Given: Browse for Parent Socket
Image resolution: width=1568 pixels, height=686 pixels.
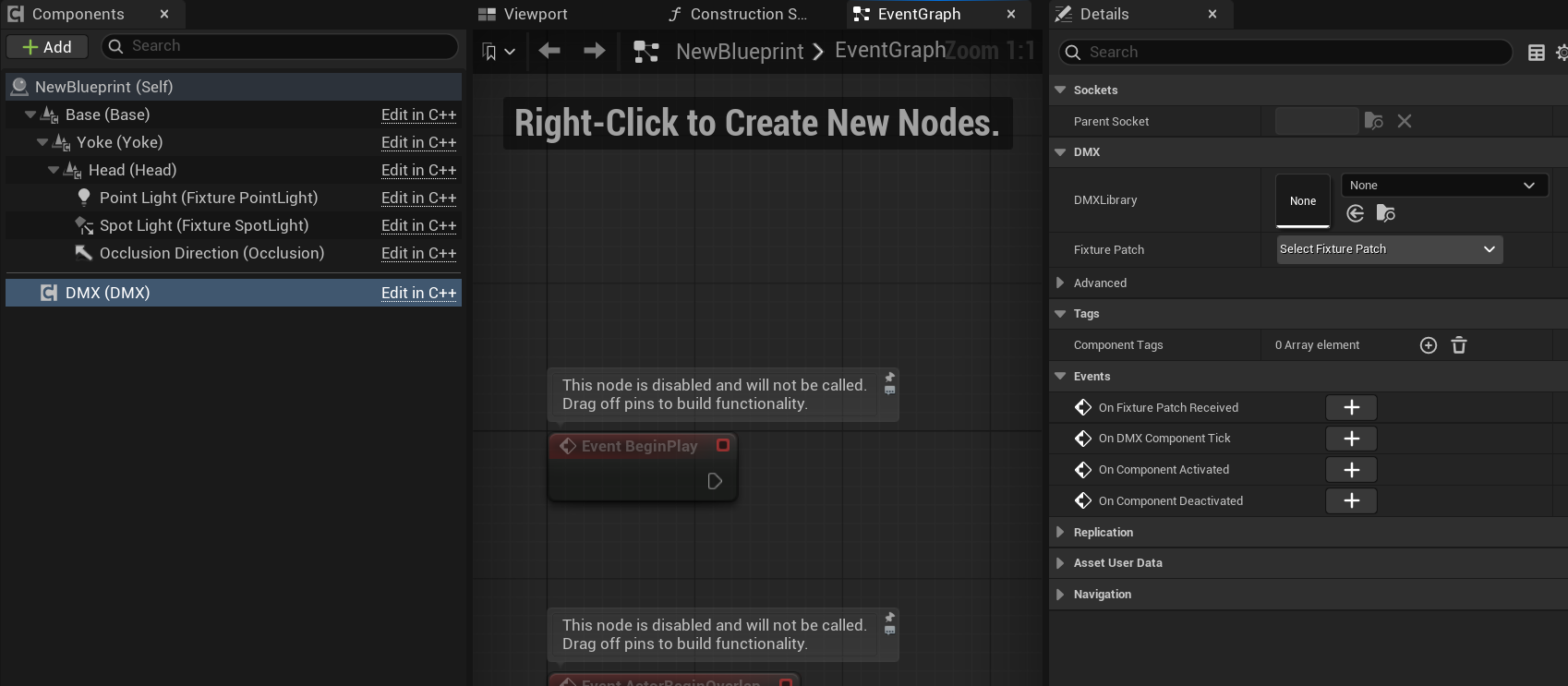Looking at the screenshot, I should pos(1374,121).
